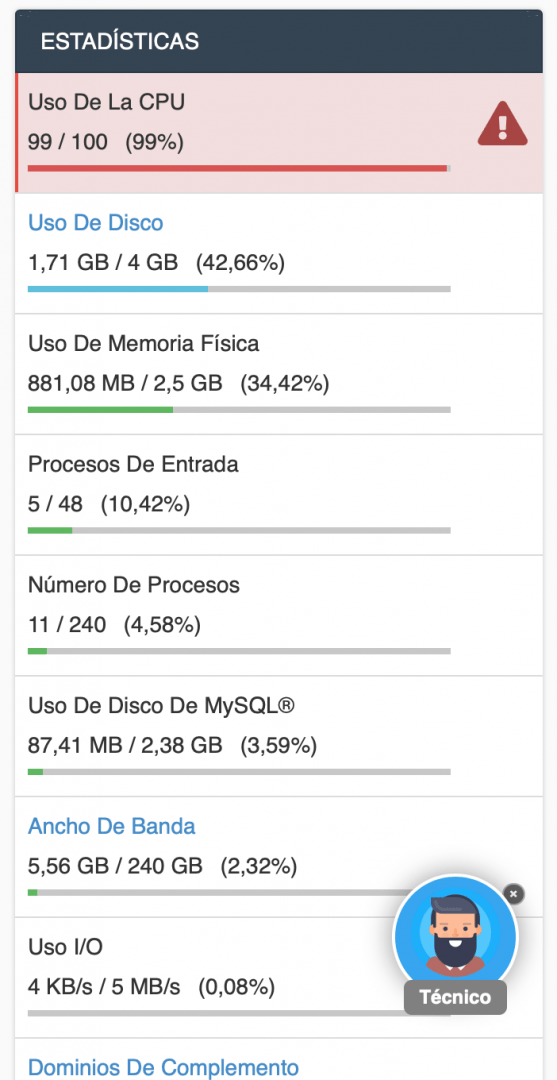The height and width of the screenshot is (1080, 557).
Task: Select the Uso De Memoria Física row
Action: [x=279, y=374]
